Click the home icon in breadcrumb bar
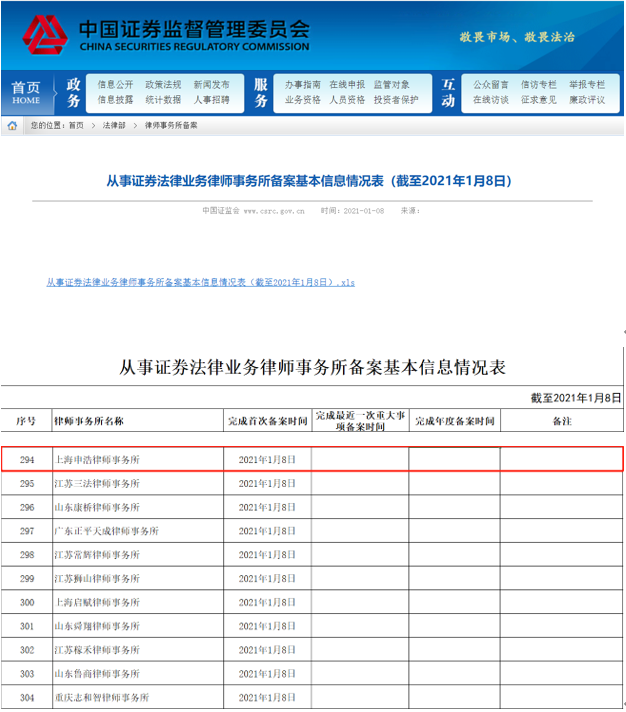626x712 pixels. 12,126
